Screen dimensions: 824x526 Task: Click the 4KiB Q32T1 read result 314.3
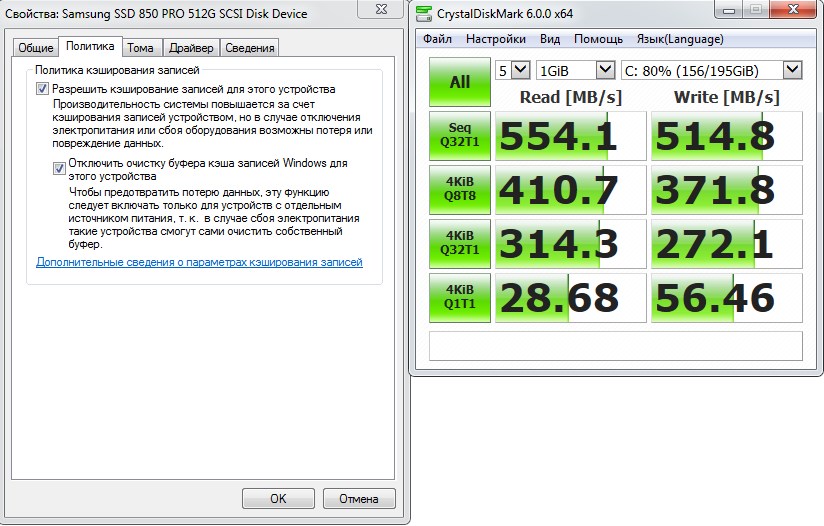pyautogui.click(x=571, y=244)
